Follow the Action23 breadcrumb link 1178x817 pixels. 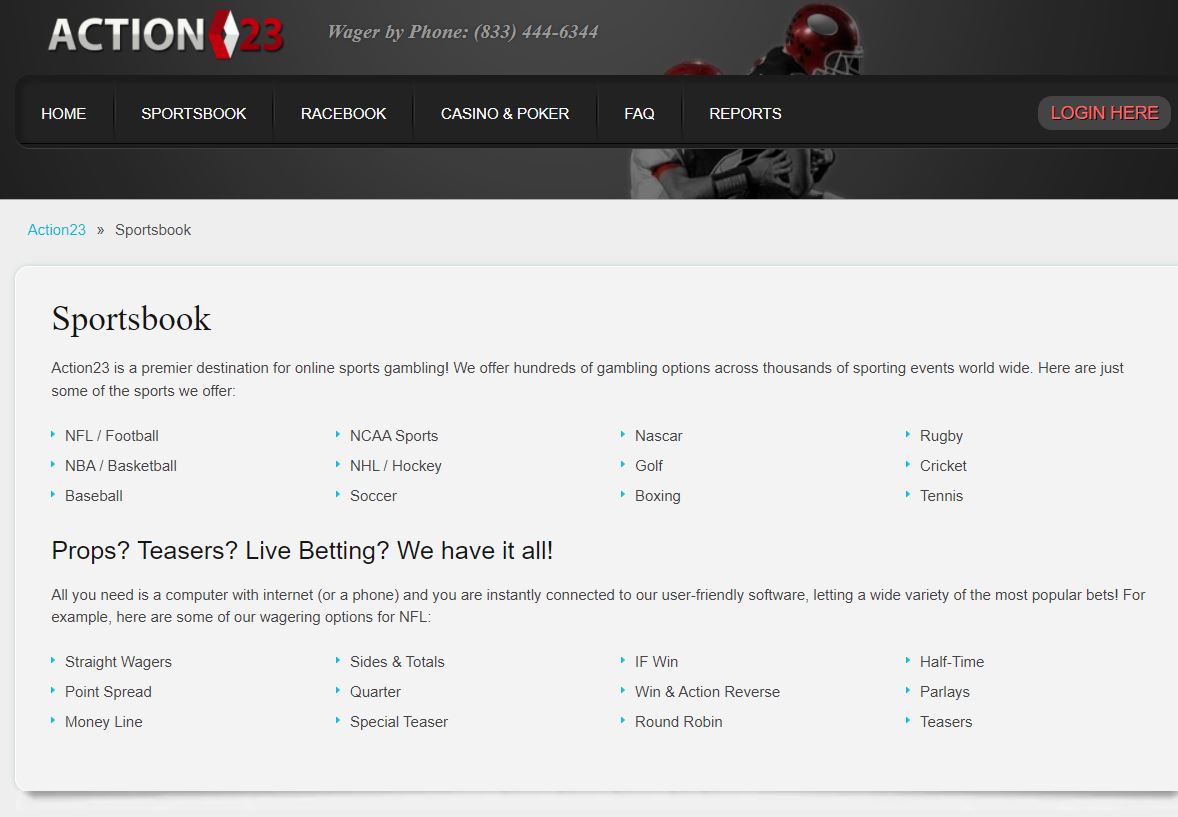coord(57,230)
